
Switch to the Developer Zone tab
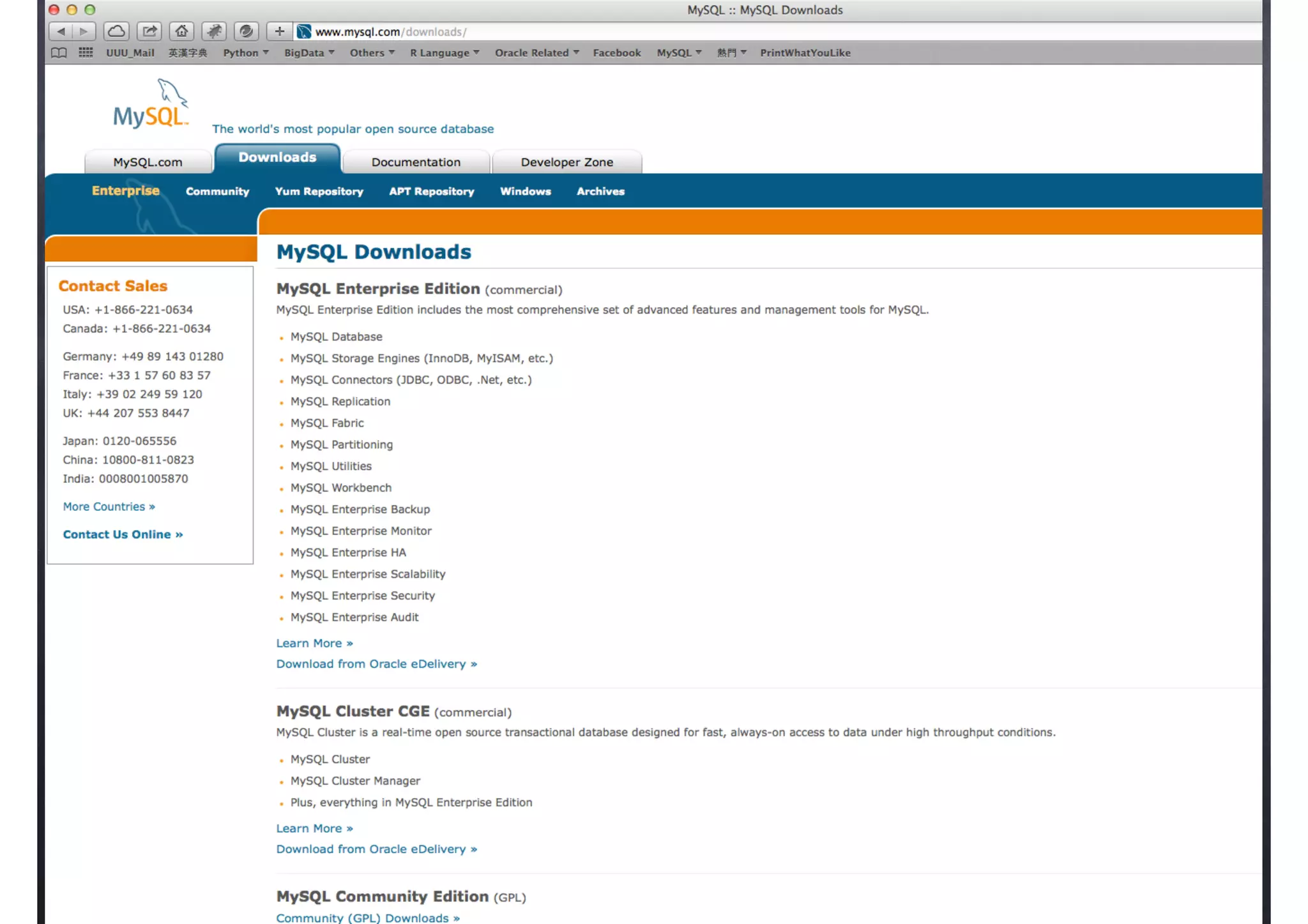coord(567,162)
